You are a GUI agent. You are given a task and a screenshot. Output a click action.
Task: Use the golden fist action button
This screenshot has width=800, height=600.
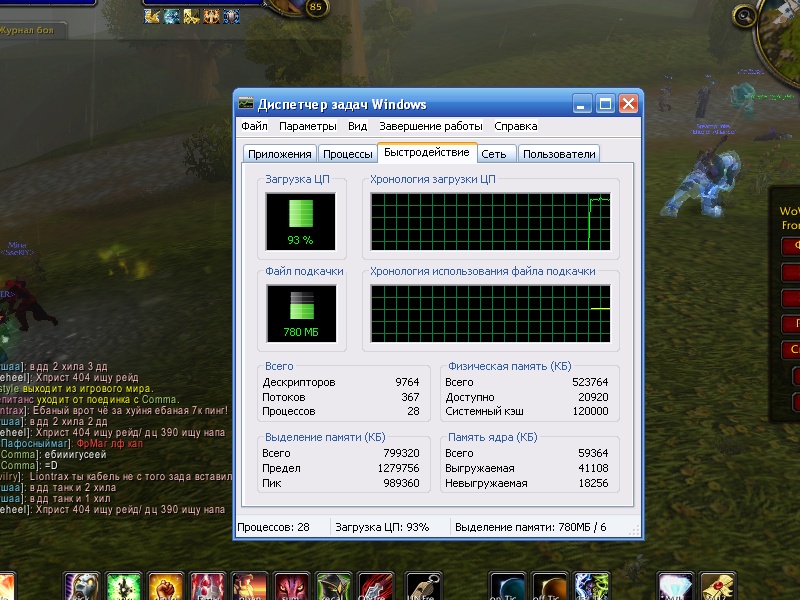coord(165,587)
